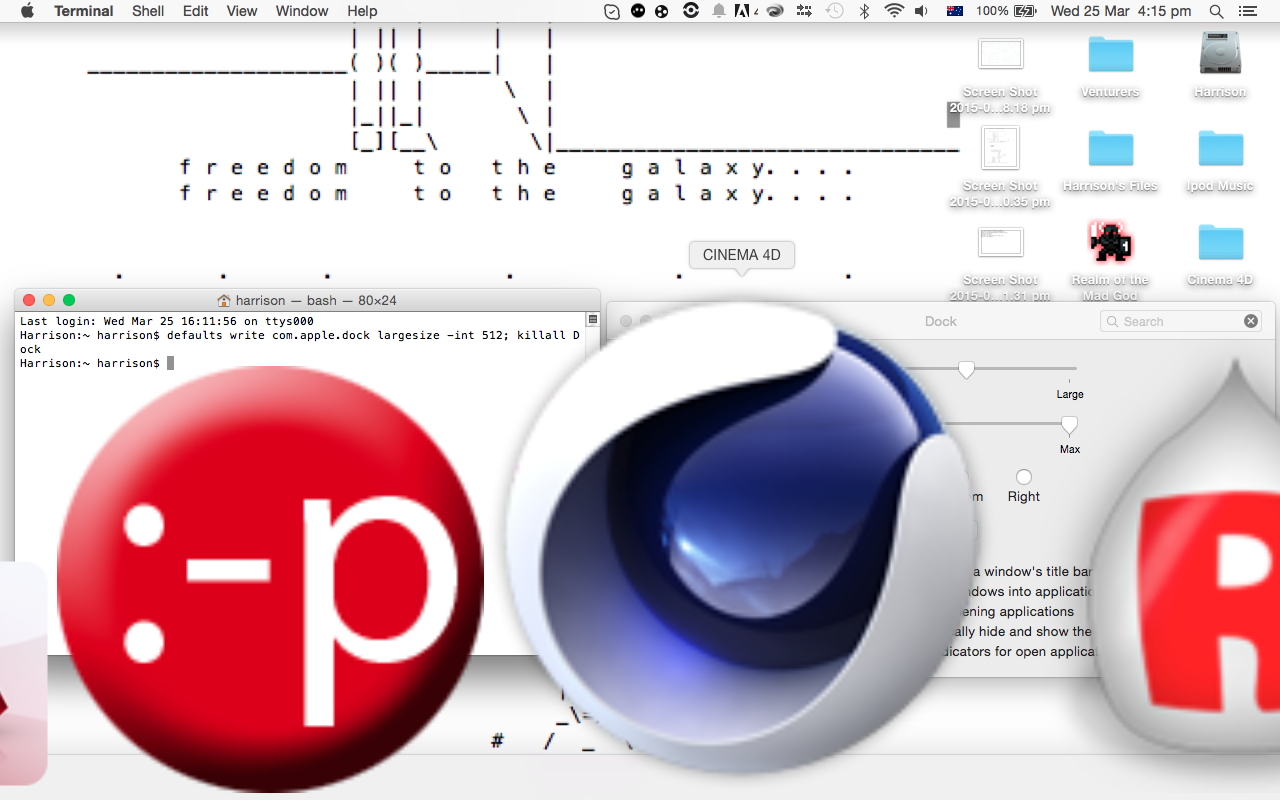
Task: Click the 'defaults write com.apple.dock' command line
Action: (300, 342)
